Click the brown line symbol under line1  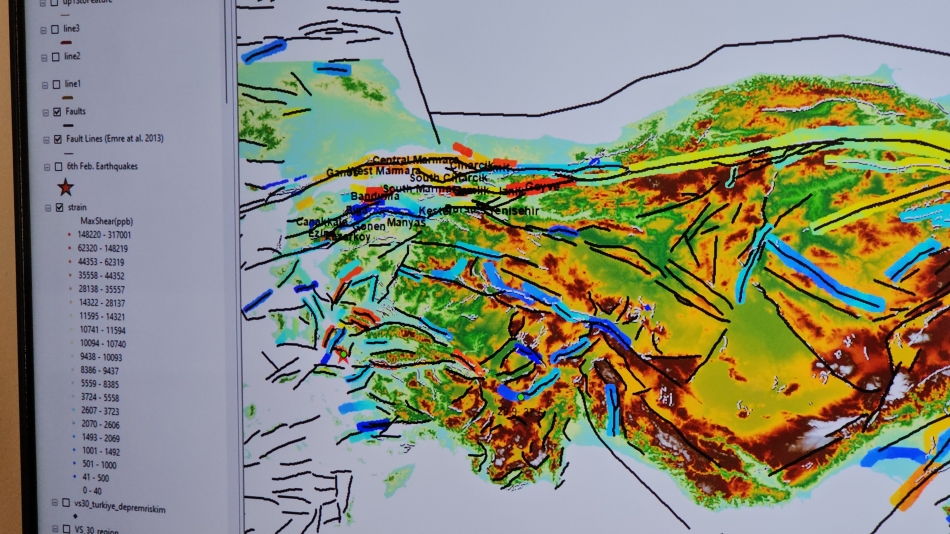68,98
